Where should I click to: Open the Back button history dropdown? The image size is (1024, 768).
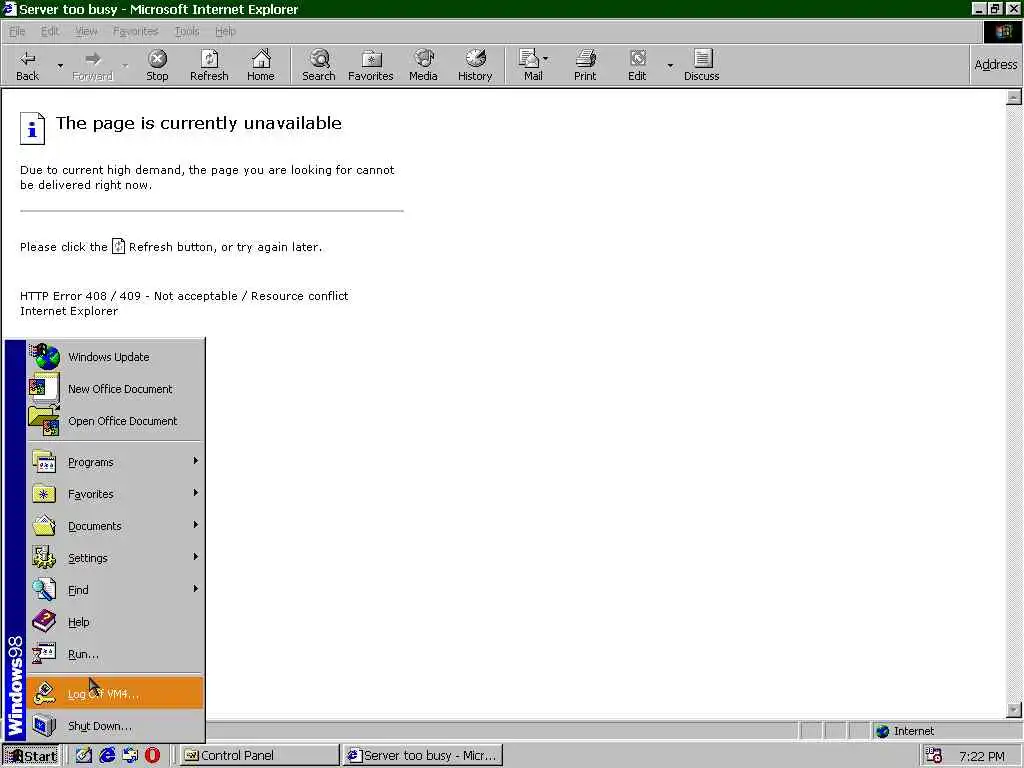click(60, 65)
